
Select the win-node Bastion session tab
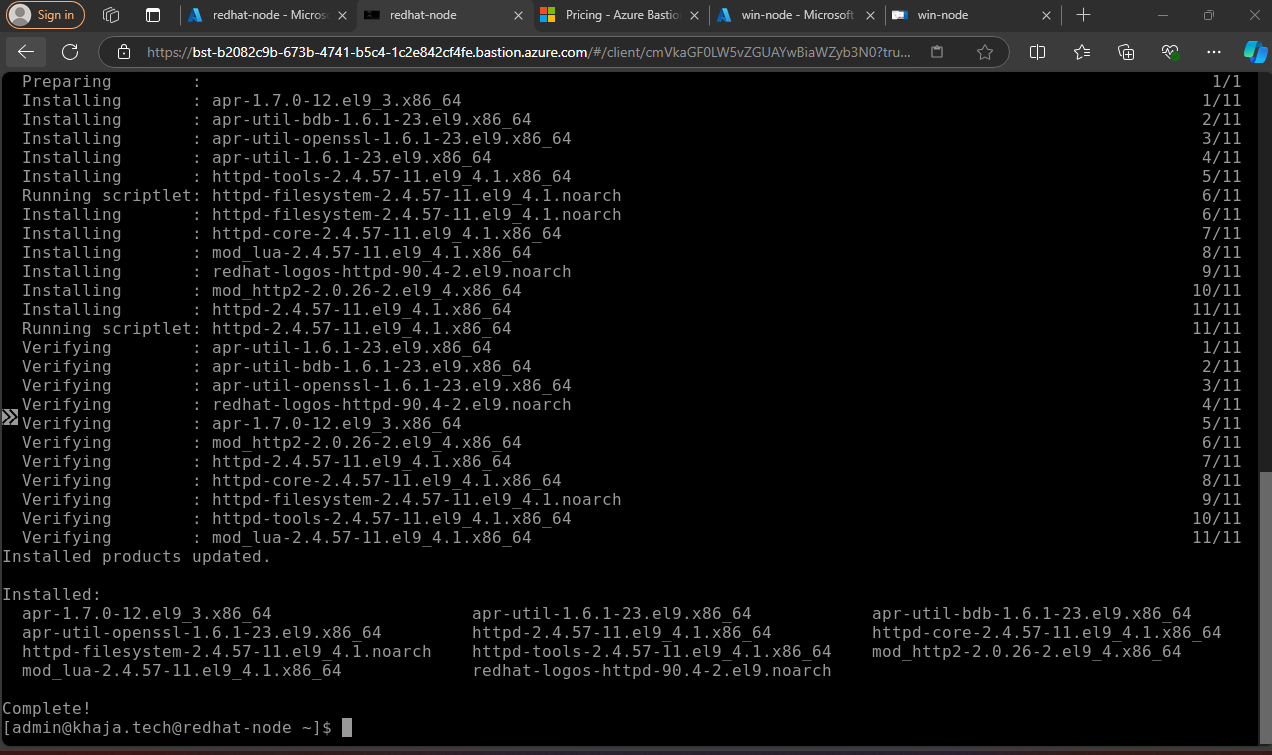point(960,15)
